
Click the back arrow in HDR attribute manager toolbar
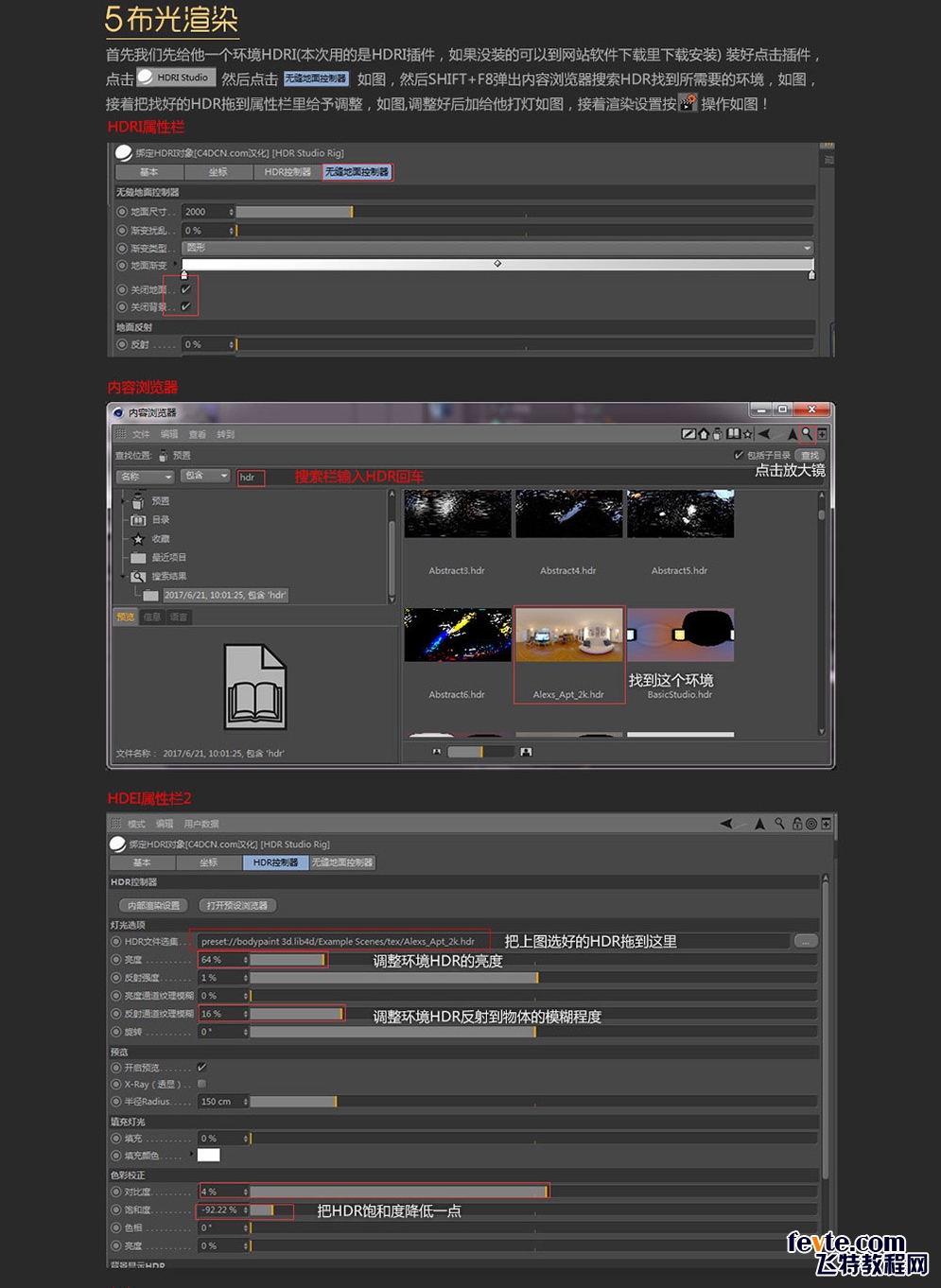(x=726, y=824)
